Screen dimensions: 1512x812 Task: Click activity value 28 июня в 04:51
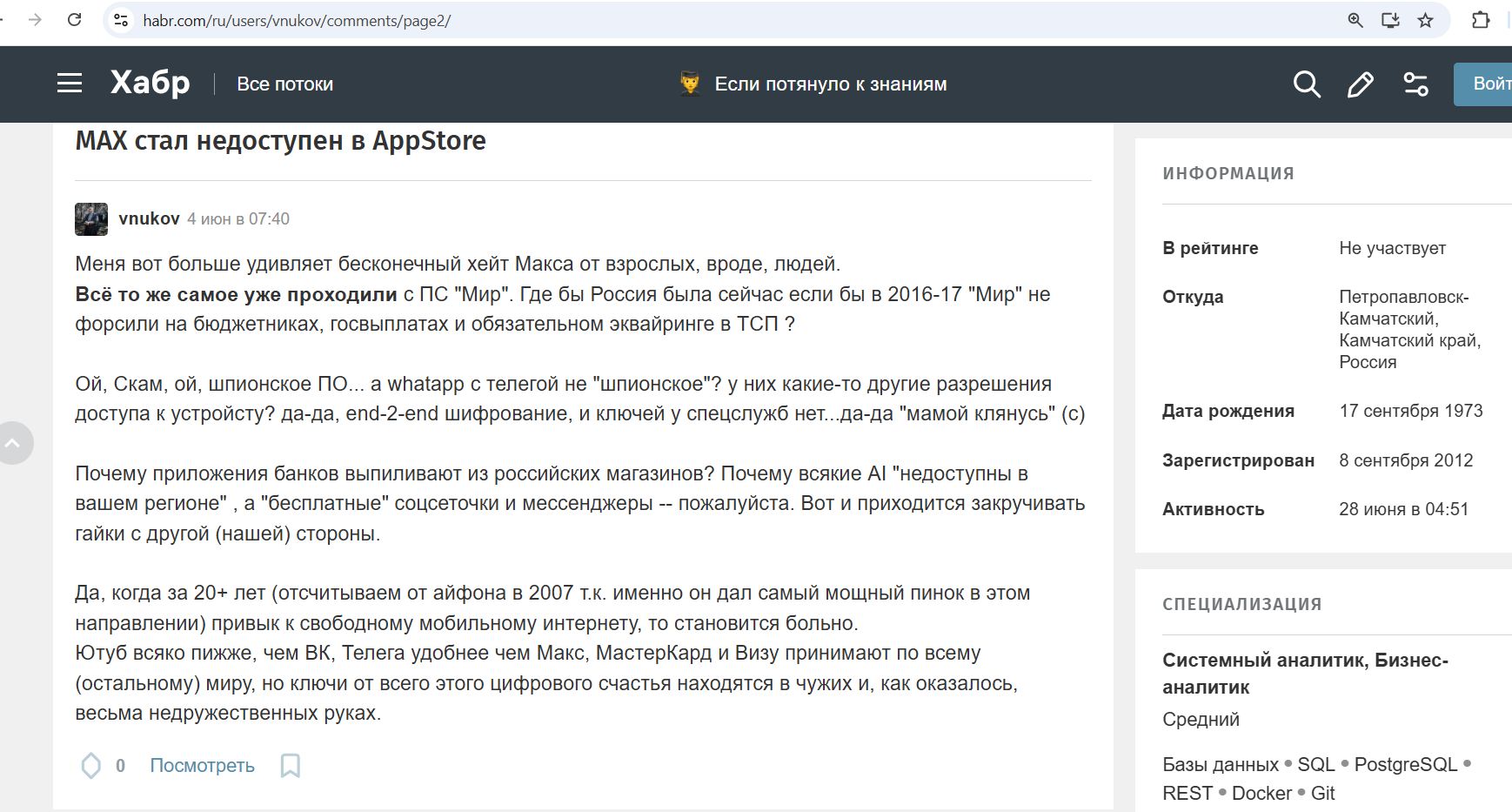[x=1403, y=509]
